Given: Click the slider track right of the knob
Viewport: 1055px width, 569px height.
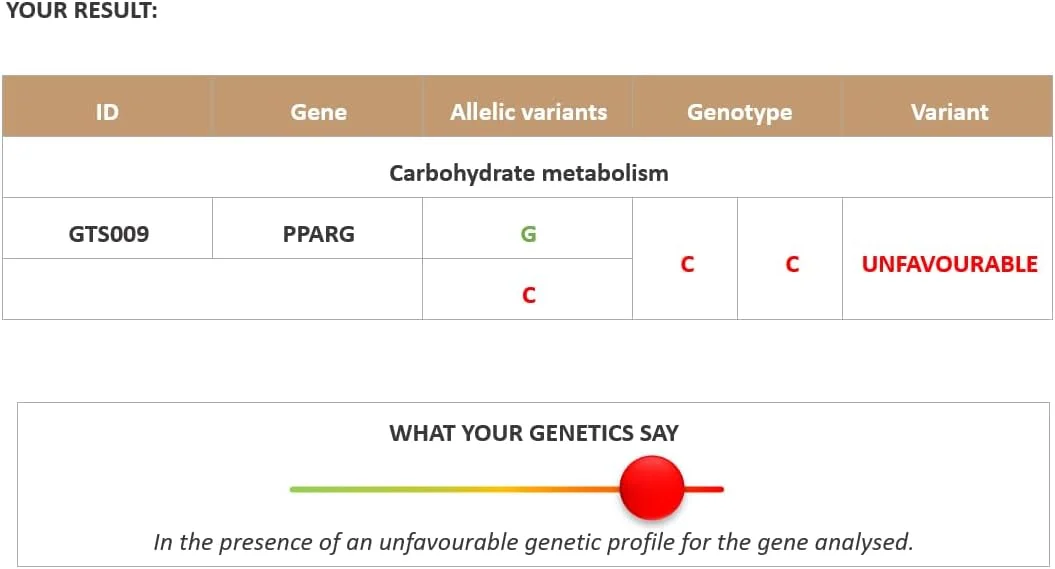Looking at the screenshot, I should click(705, 489).
